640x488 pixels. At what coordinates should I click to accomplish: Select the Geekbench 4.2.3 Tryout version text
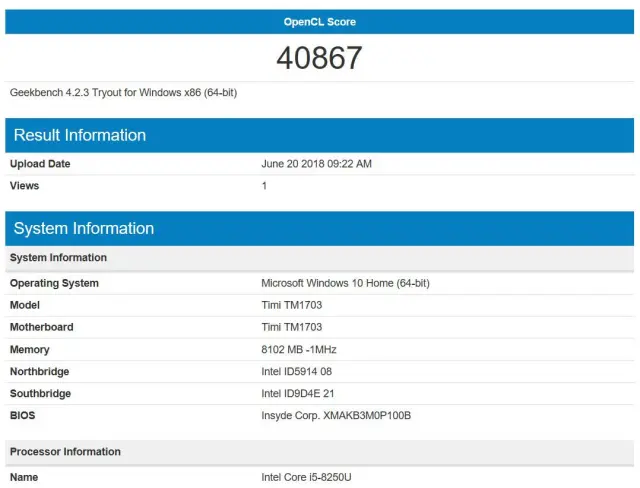tap(123, 92)
